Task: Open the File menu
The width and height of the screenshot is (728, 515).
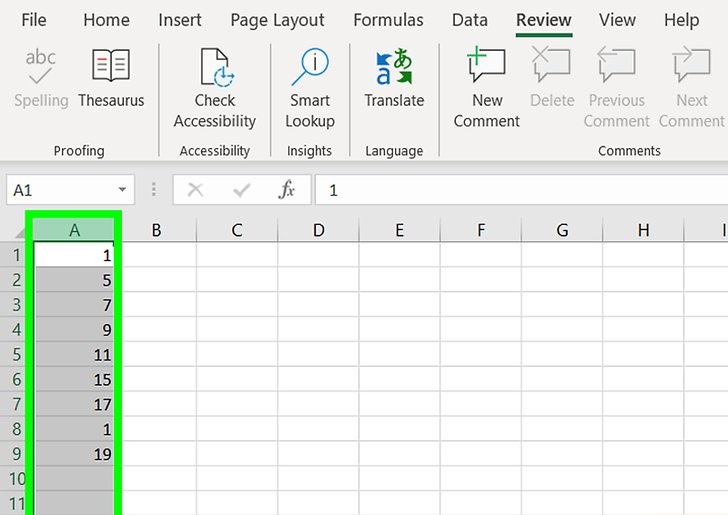Action: coord(34,20)
